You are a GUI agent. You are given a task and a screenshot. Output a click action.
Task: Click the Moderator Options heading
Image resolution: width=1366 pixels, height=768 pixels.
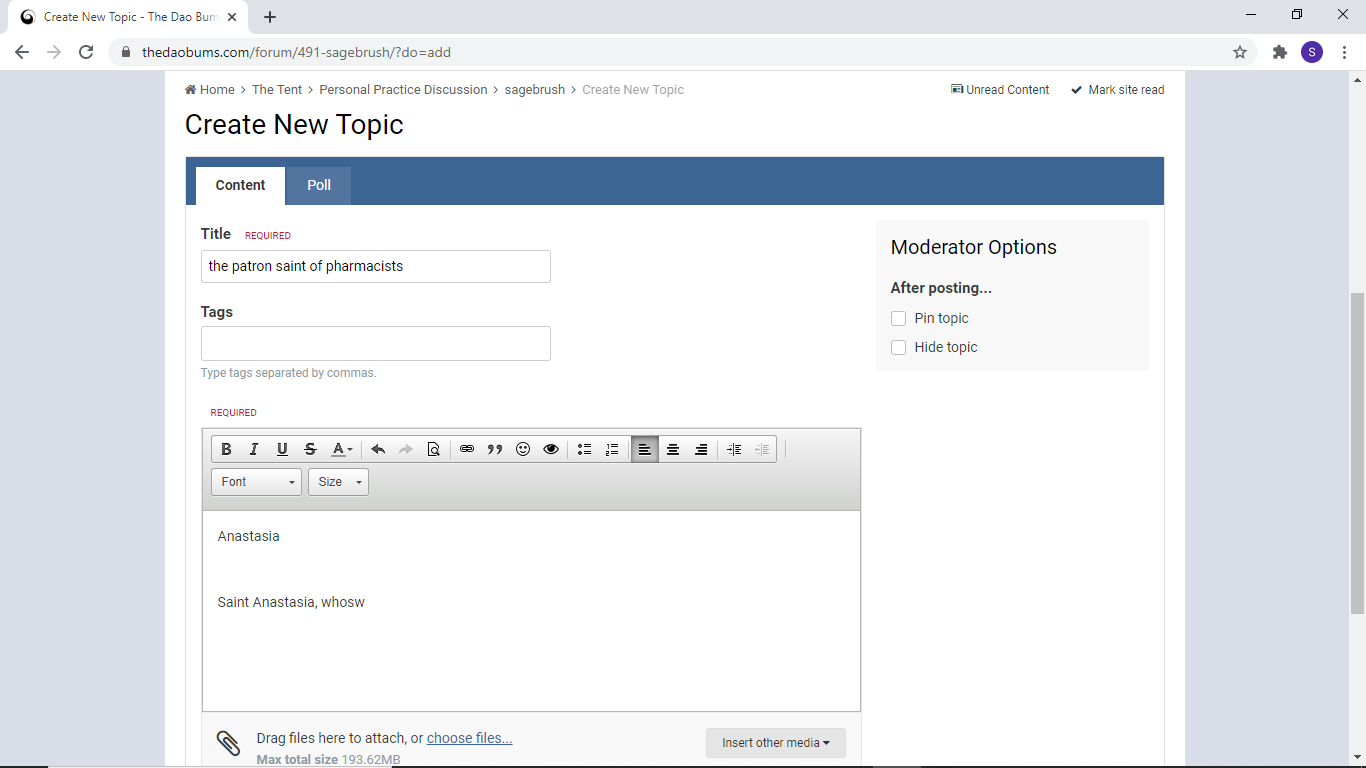point(973,247)
